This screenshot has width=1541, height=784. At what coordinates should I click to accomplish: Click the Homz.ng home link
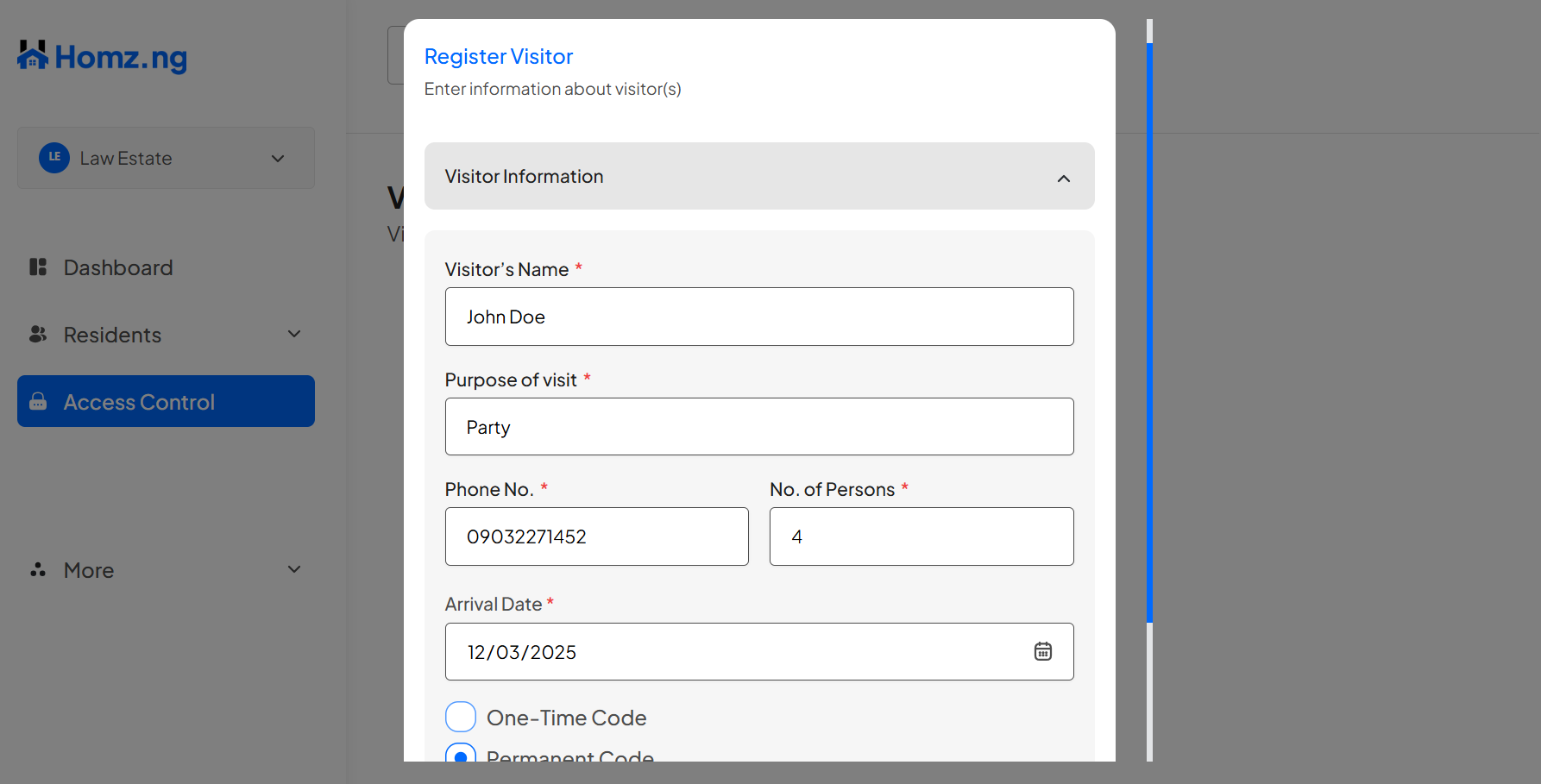[x=101, y=55]
